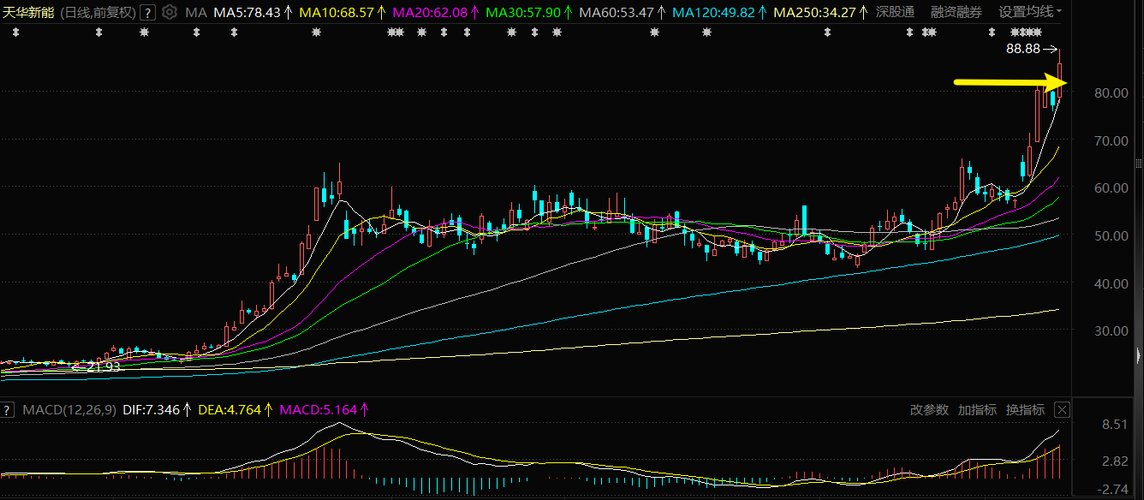Click the 融资融券 label
Image resolution: width=1144 pixels, height=500 pixels.
[x=956, y=12]
